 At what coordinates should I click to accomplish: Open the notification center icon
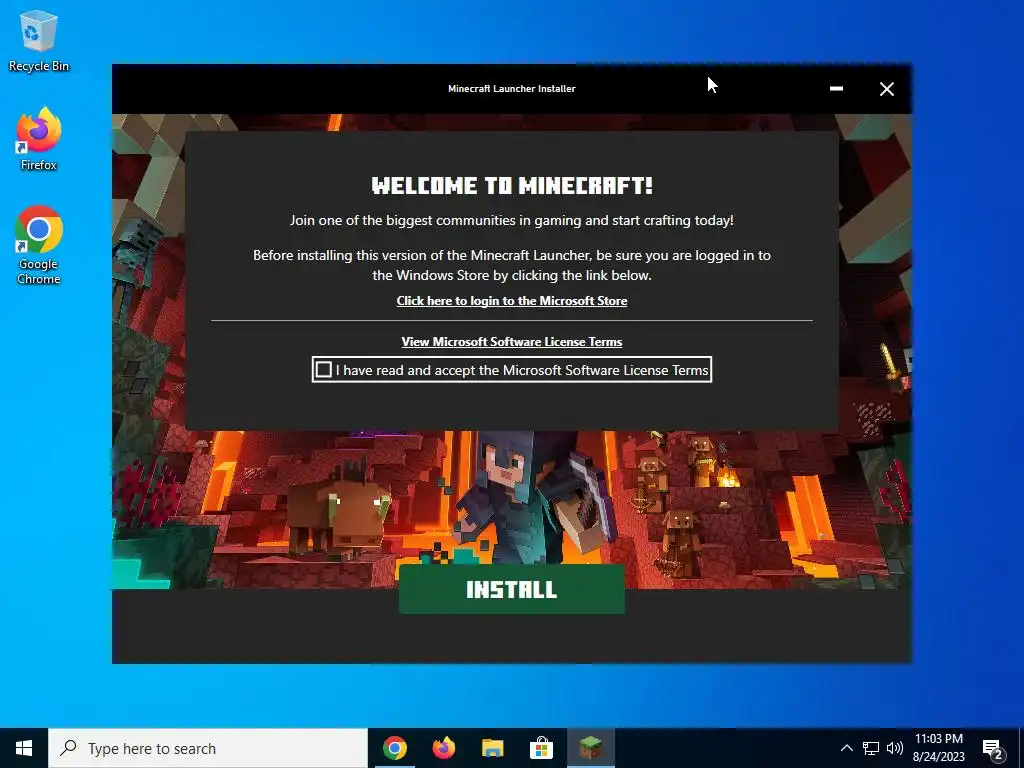tap(992, 749)
